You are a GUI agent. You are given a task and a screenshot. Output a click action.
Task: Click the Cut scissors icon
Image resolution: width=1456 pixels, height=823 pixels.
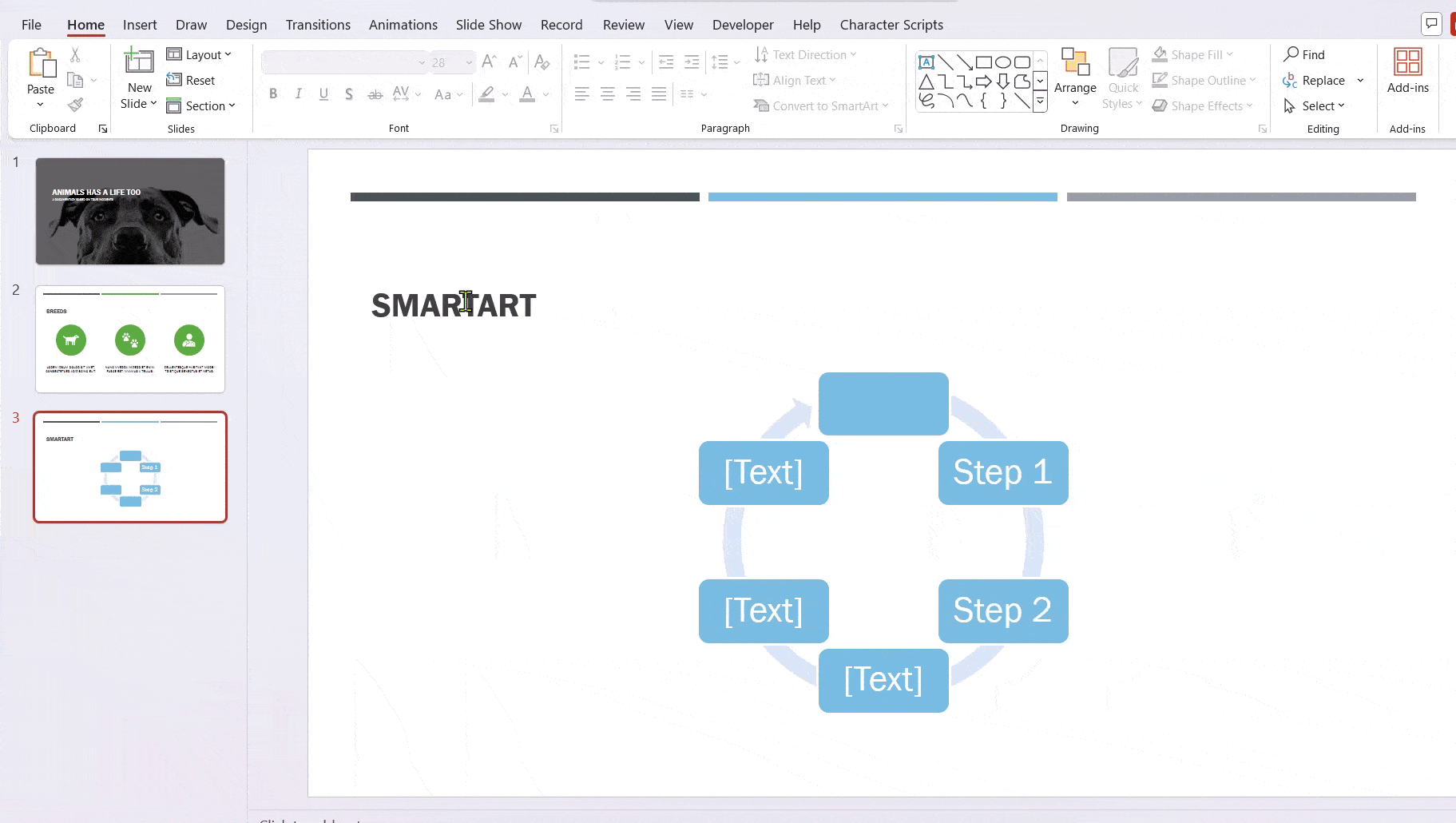click(x=76, y=53)
